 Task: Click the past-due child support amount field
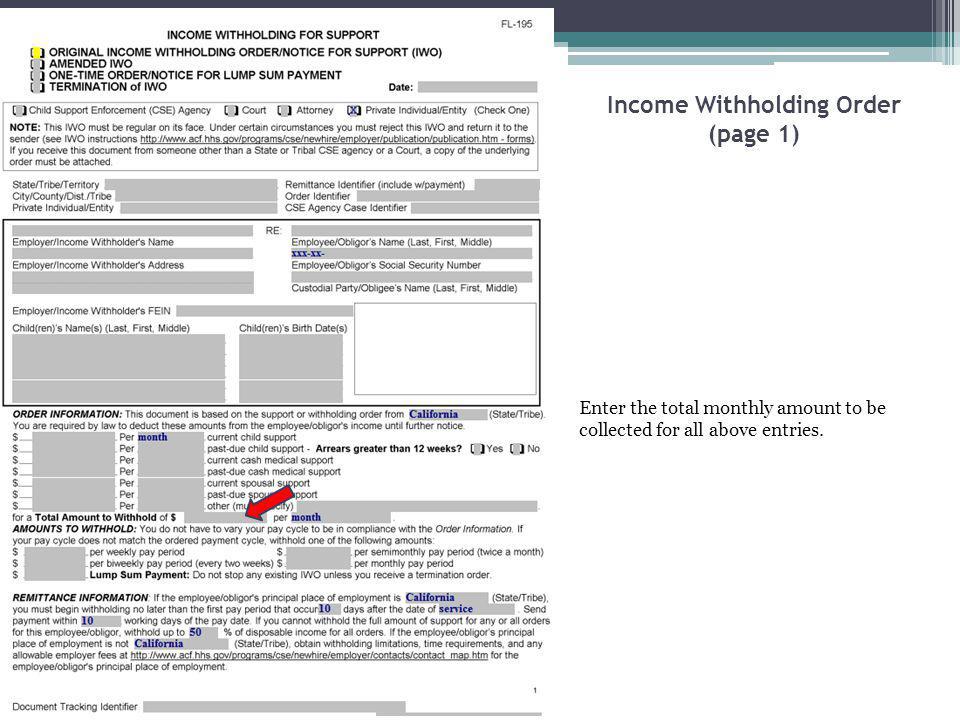pos(73,449)
